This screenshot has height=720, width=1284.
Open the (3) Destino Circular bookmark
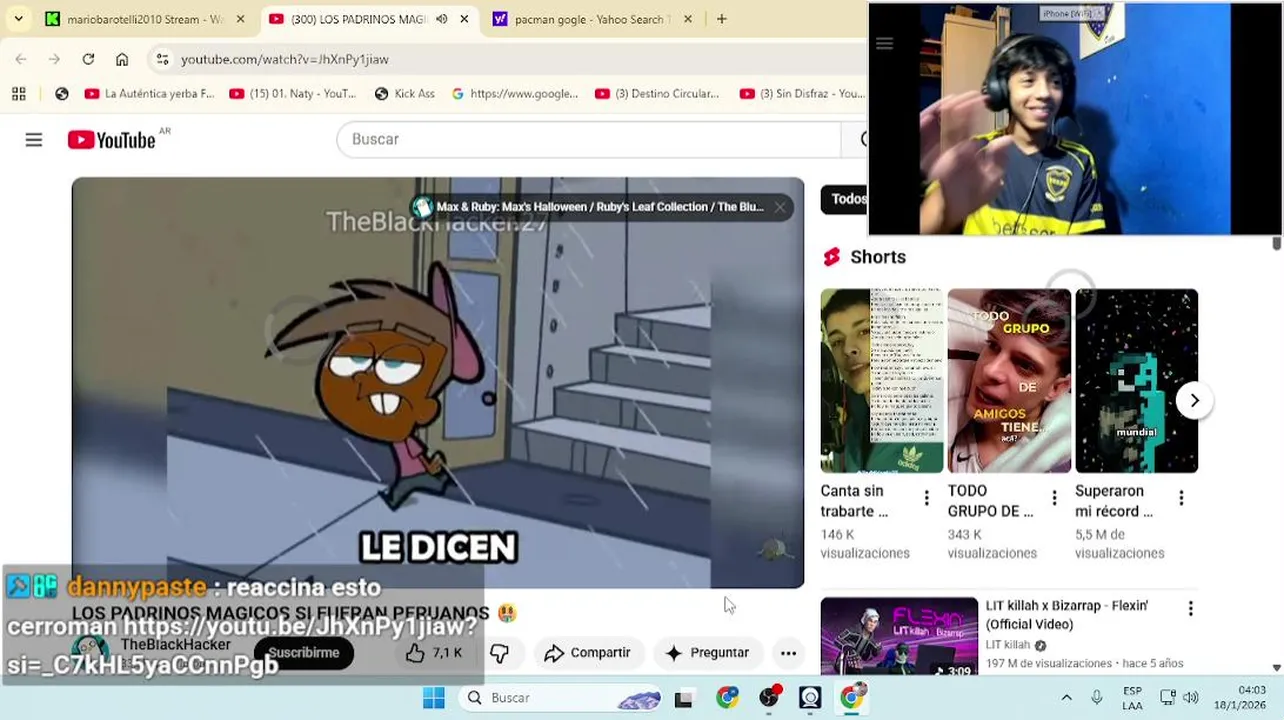(658, 93)
